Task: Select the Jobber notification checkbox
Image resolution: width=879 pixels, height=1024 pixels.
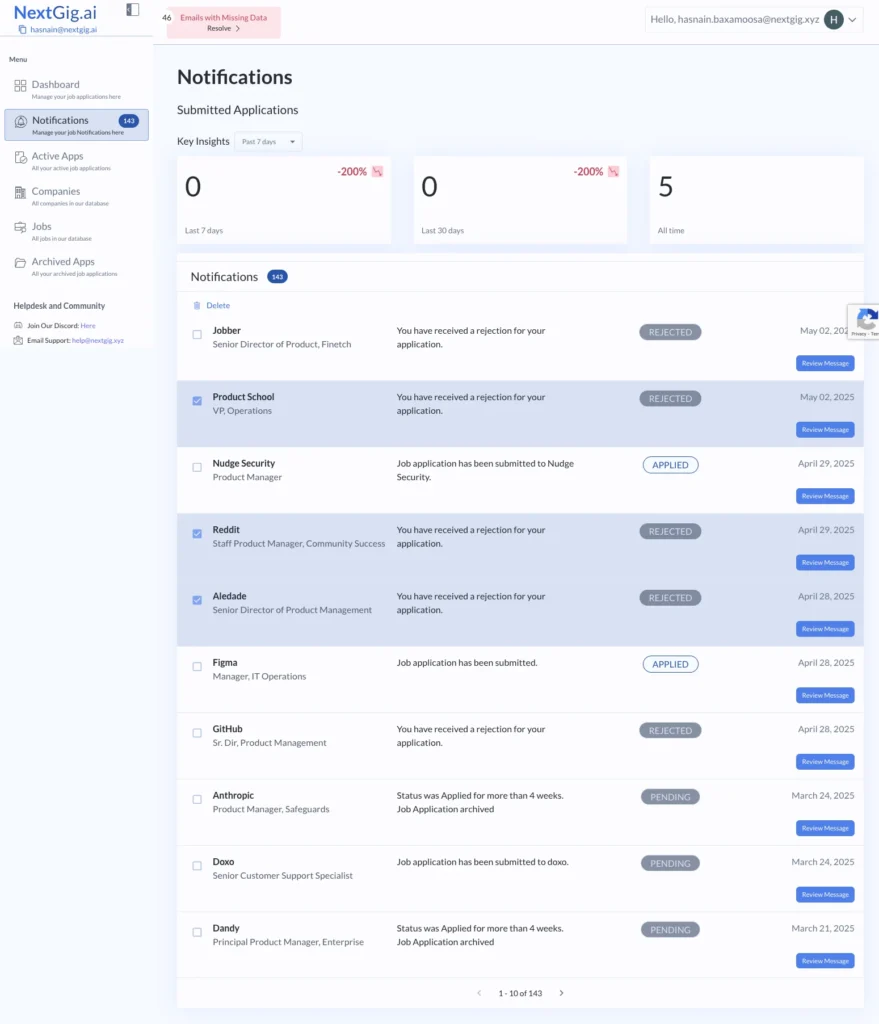Action: [x=197, y=334]
